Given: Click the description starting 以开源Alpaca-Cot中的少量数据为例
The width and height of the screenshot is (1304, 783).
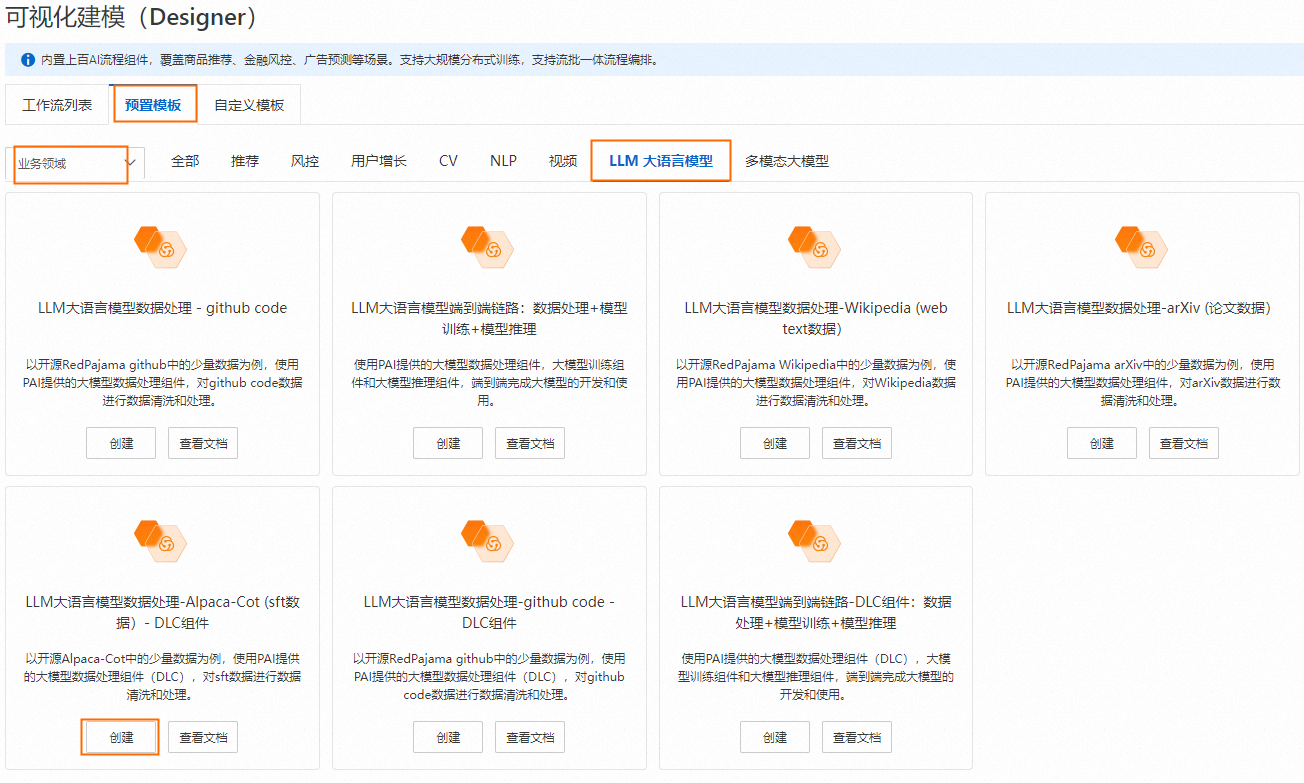Looking at the screenshot, I should point(162,676).
